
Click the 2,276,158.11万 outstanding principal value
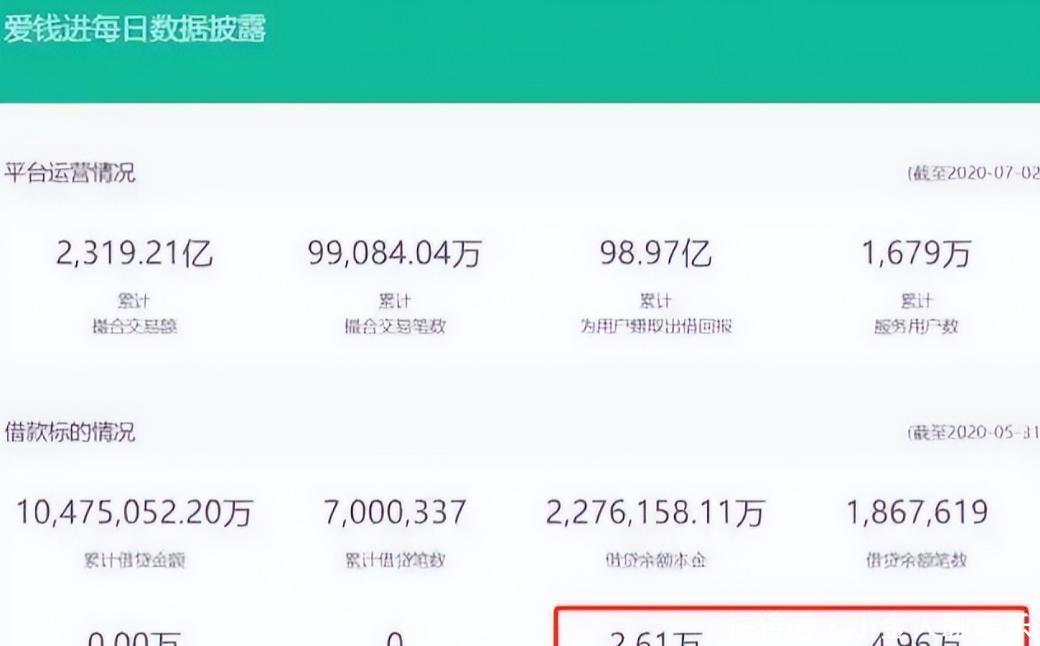pyautogui.click(x=655, y=513)
